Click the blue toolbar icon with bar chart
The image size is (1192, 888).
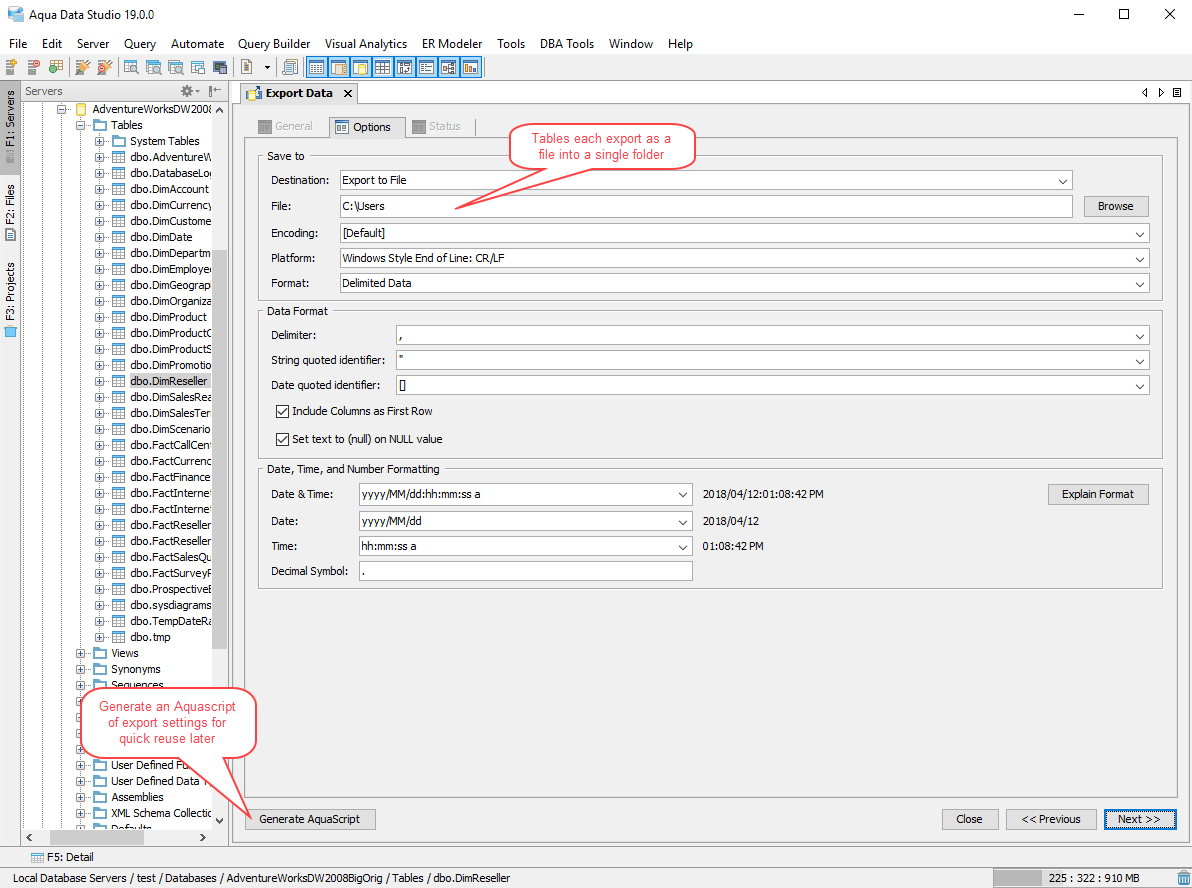click(x=471, y=68)
